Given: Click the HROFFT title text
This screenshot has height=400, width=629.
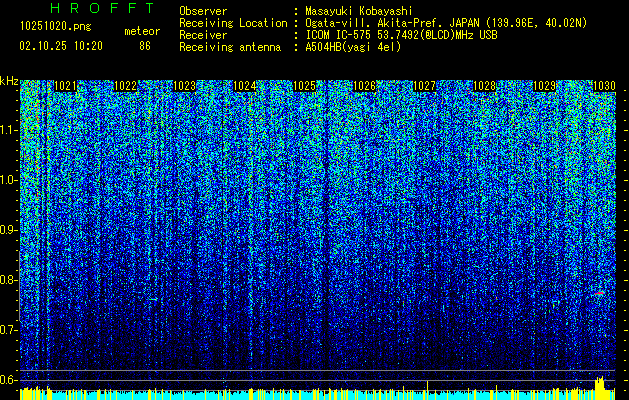Looking at the screenshot, I should tap(103, 8).
